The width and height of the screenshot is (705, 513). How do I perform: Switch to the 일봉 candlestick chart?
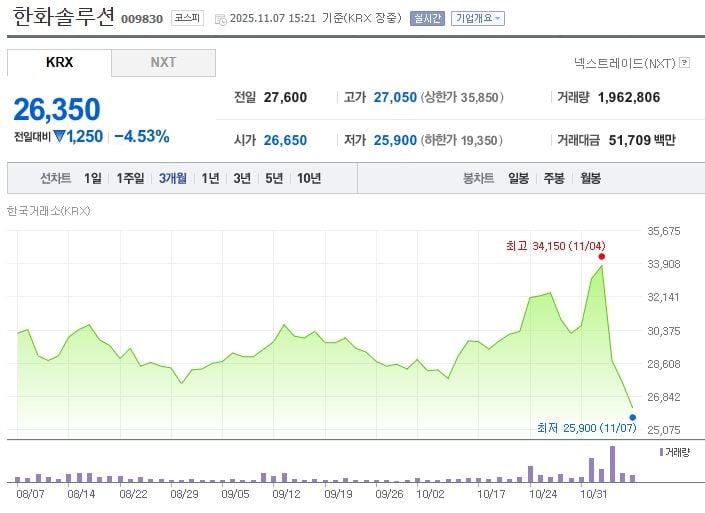[x=518, y=178]
